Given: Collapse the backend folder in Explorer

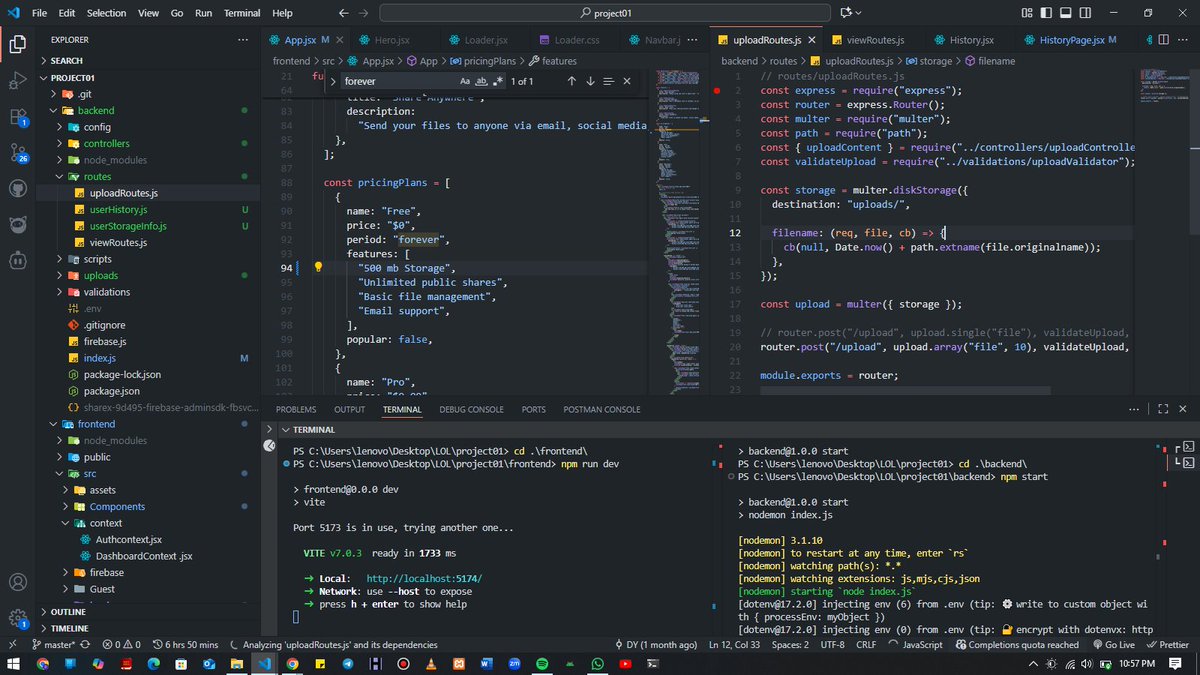Looking at the screenshot, I should point(96,110).
